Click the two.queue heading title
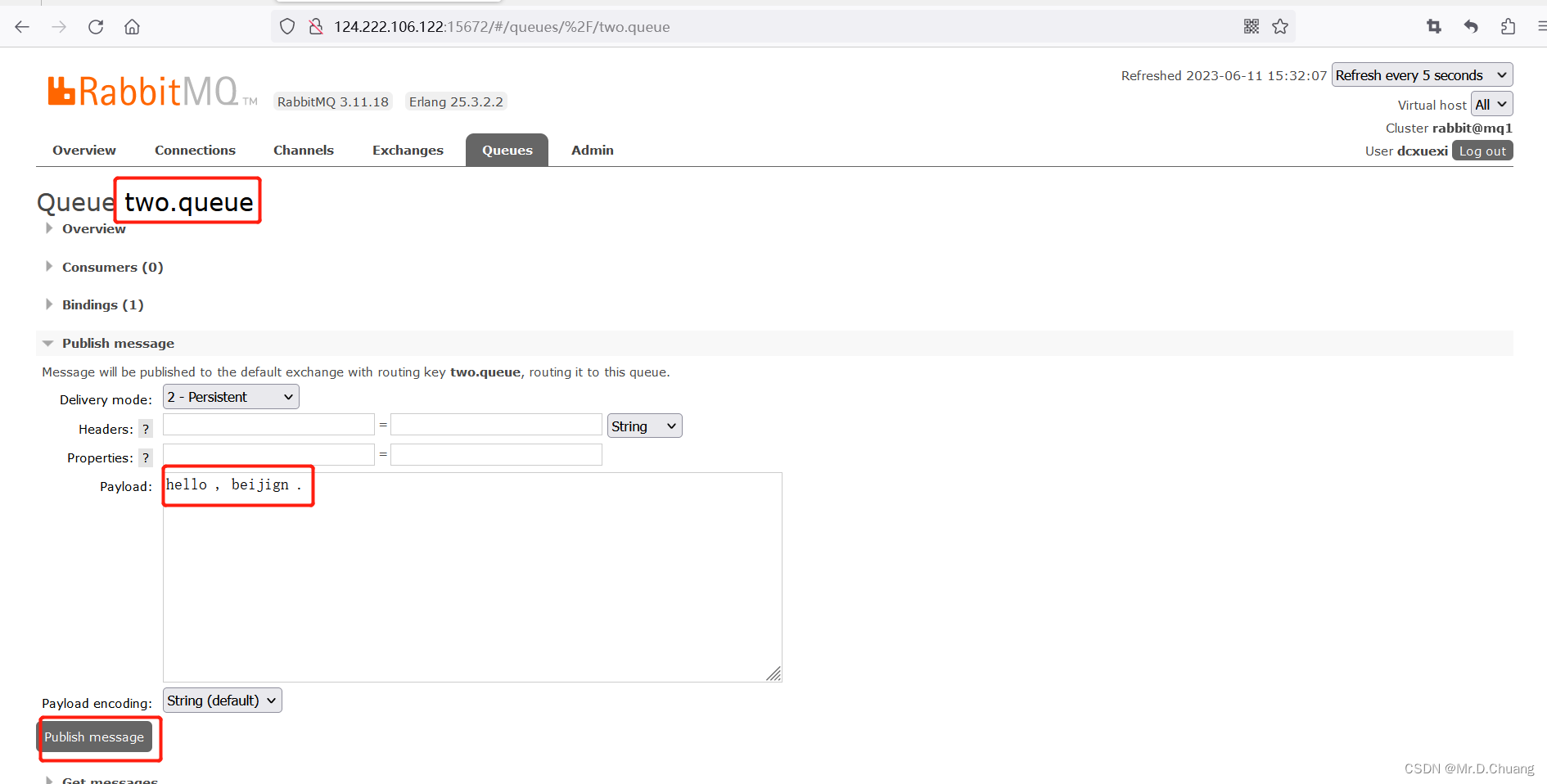1547x784 pixels. [189, 202]
